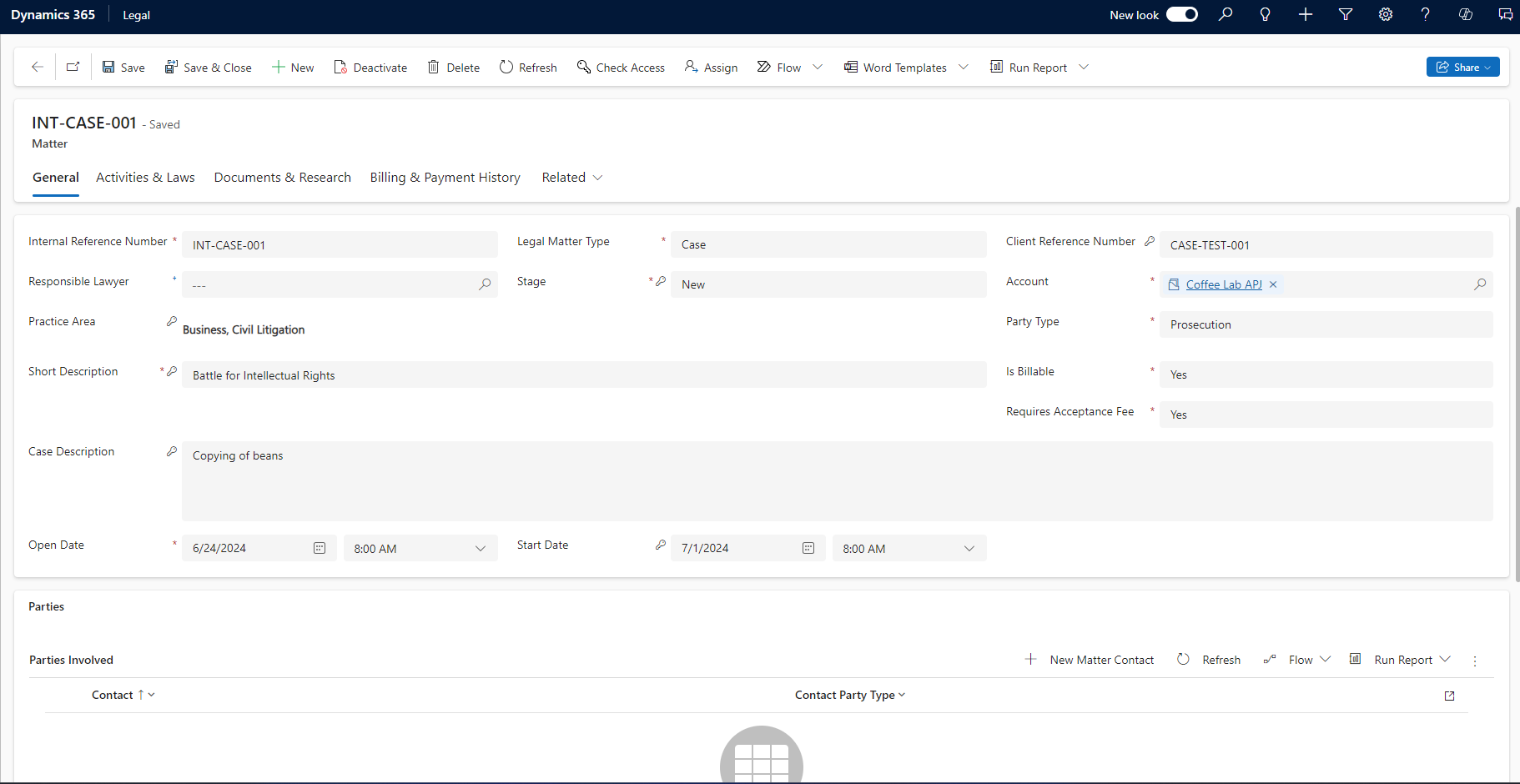This screenshot has width=1520, height=784.
Task: Sort by the Contact column
Action: click(123, 695)
